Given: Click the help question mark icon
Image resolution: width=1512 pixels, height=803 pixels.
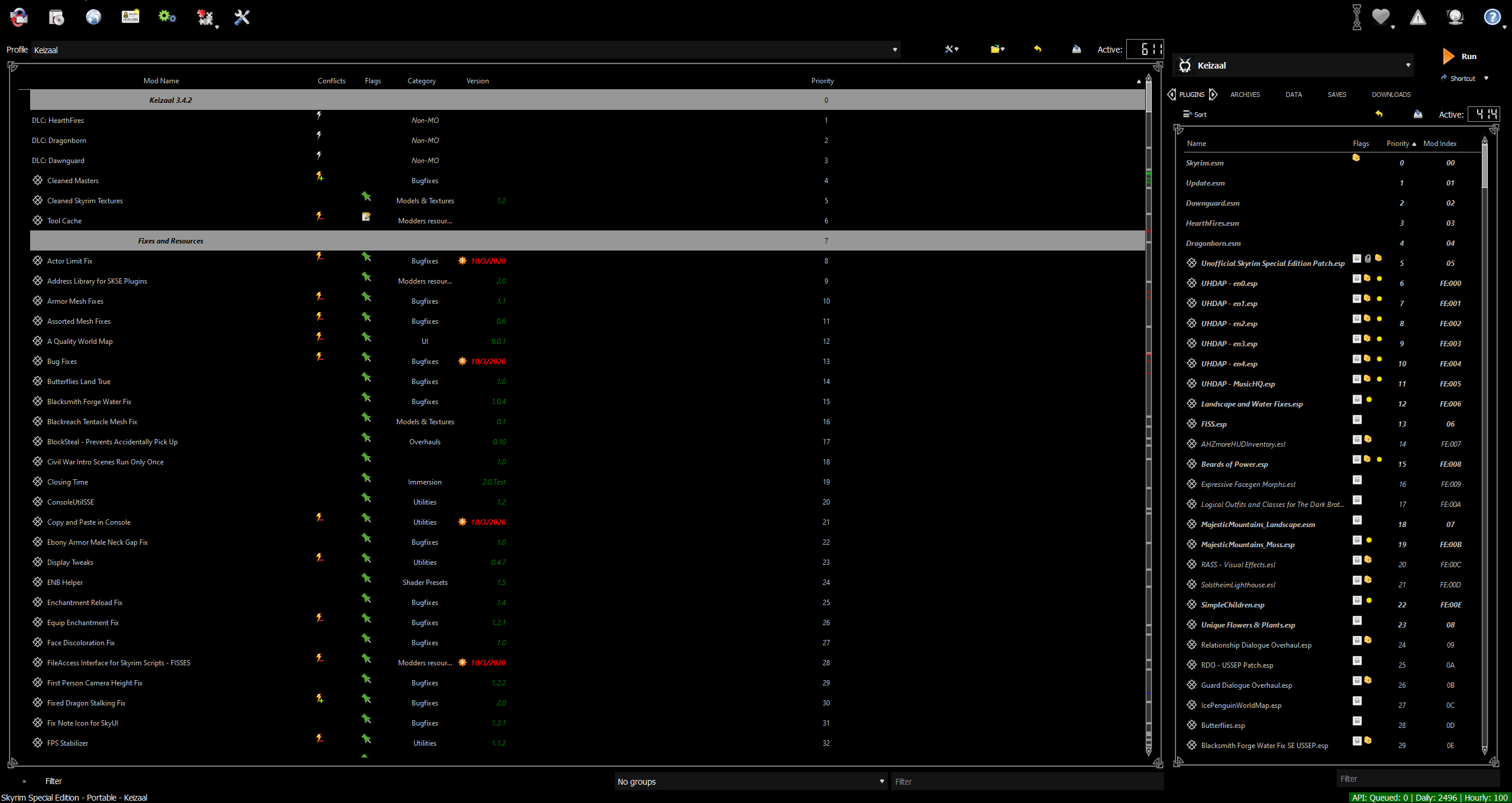Looking at the screenshot, I should (x=1492, y=17).
